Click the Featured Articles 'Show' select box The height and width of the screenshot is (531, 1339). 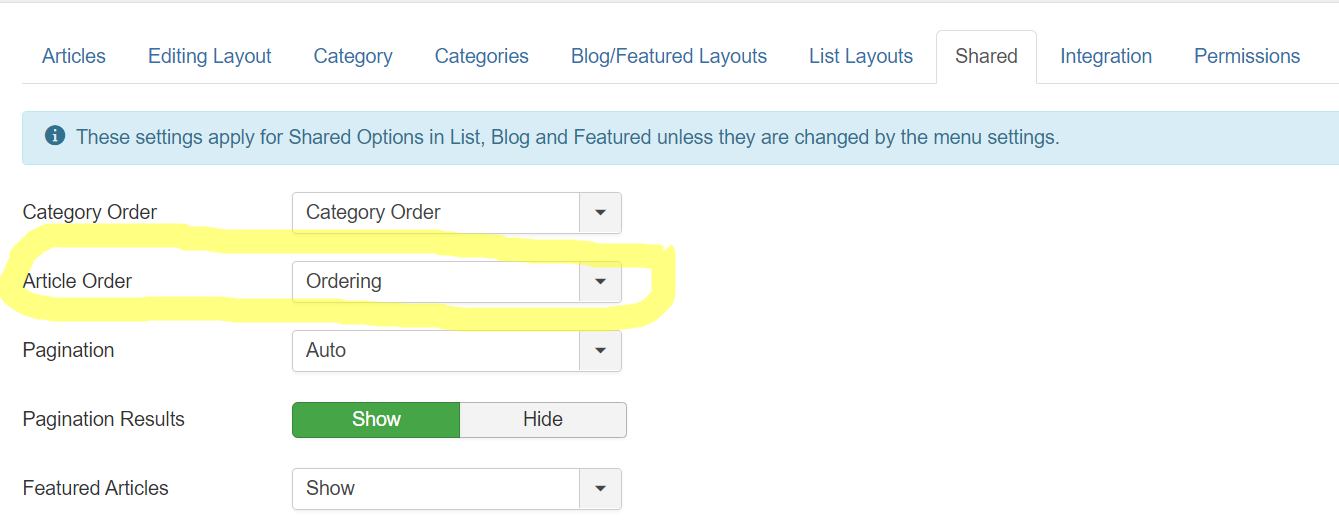(x=436, y=489)
